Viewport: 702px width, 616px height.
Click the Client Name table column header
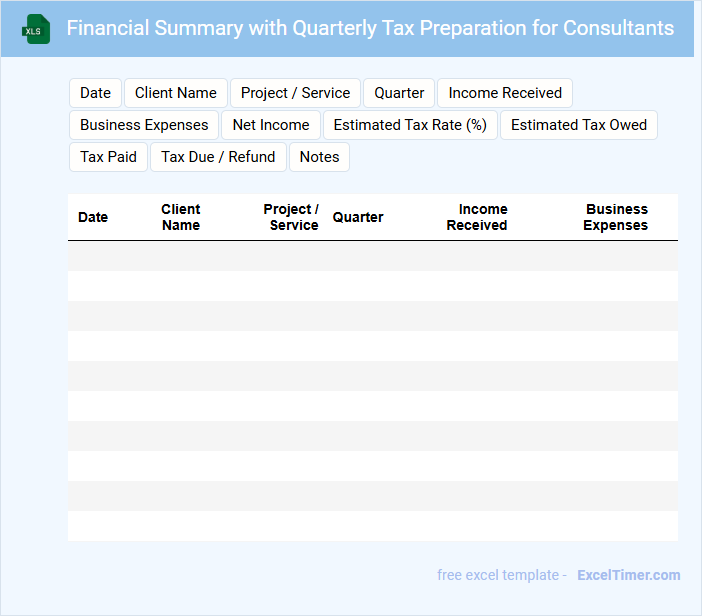click(181, 217)
